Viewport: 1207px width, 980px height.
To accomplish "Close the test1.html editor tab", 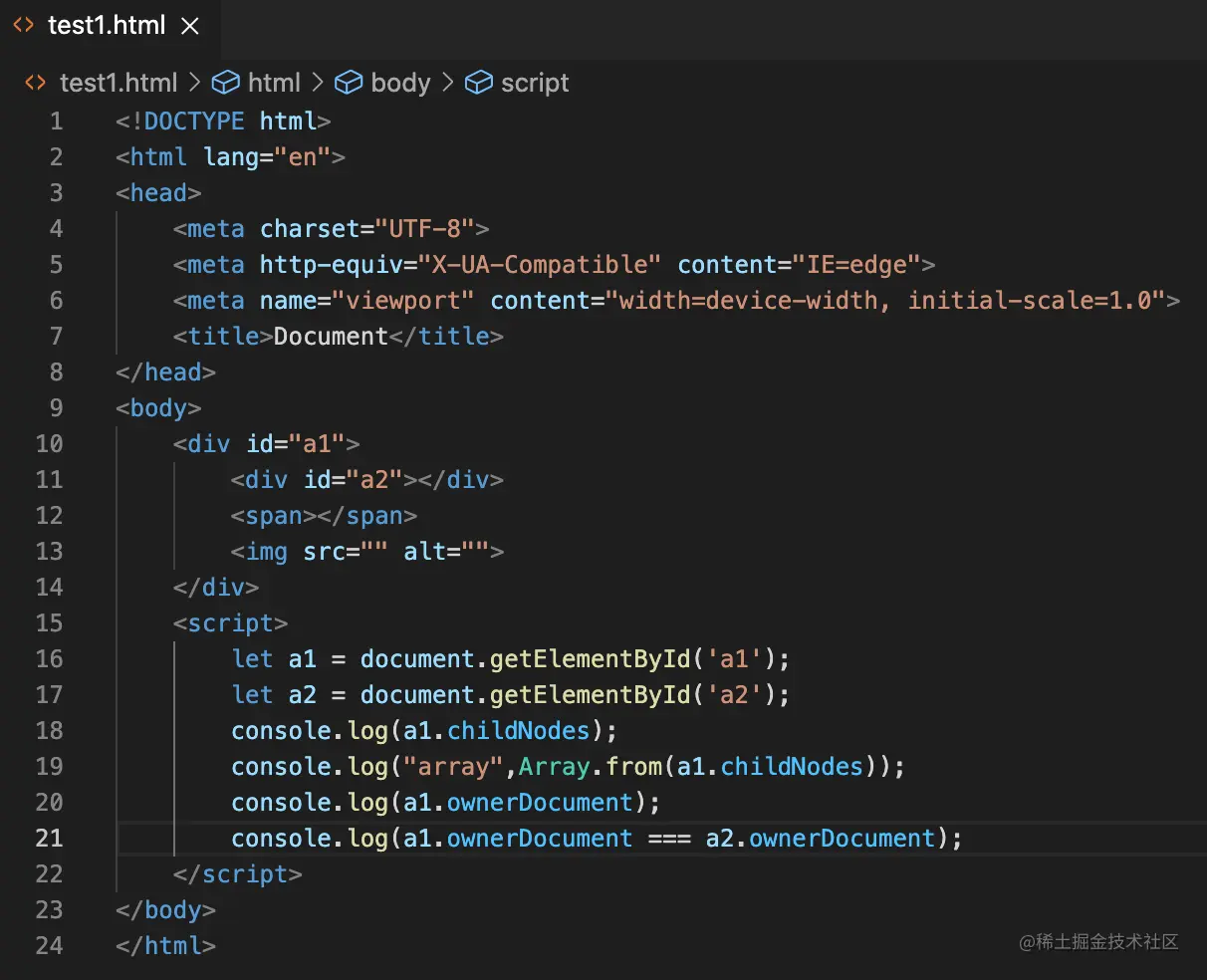I will 190,27.
